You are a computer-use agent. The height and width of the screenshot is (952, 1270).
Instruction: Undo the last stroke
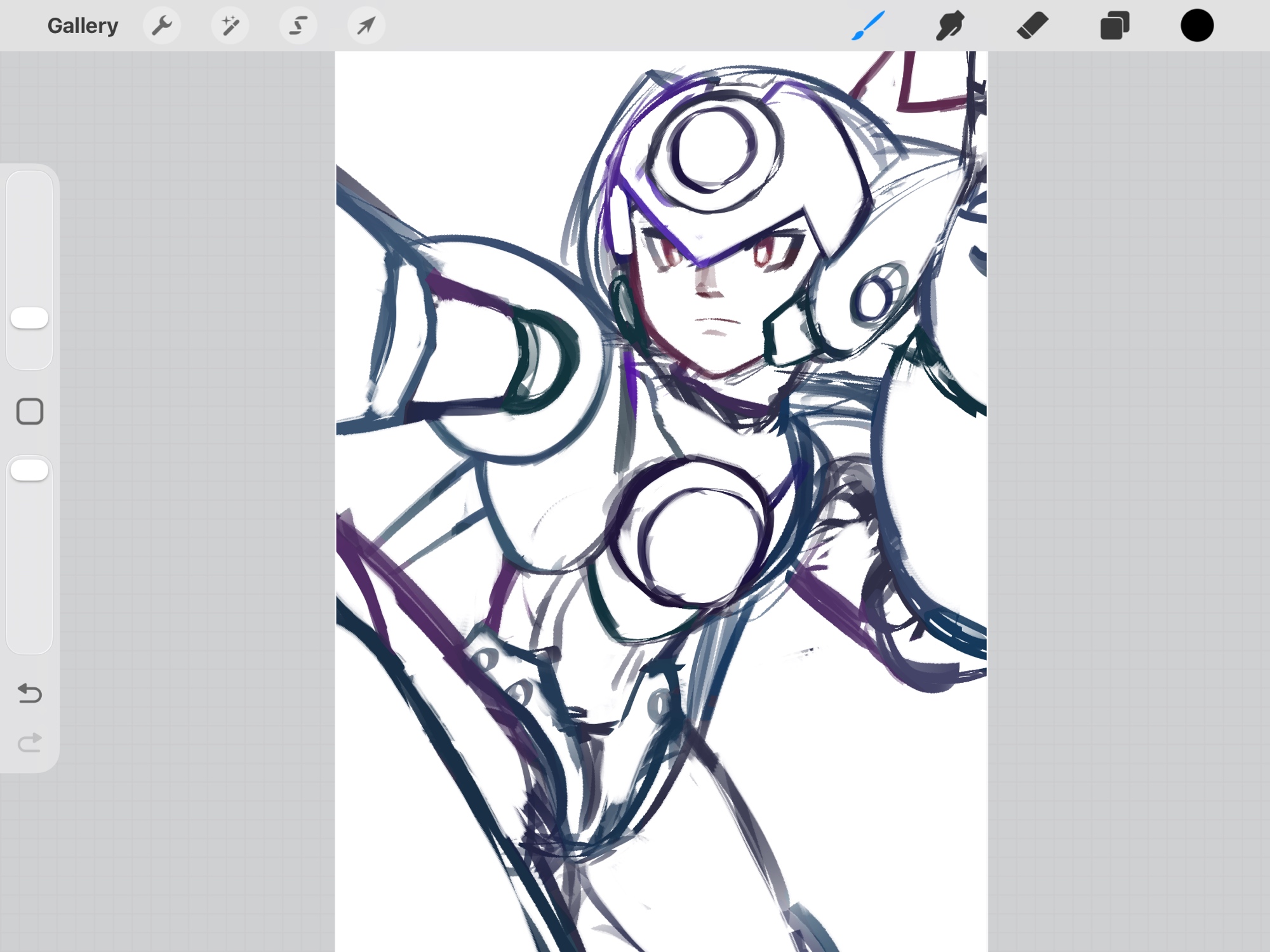tap(30, 693)
